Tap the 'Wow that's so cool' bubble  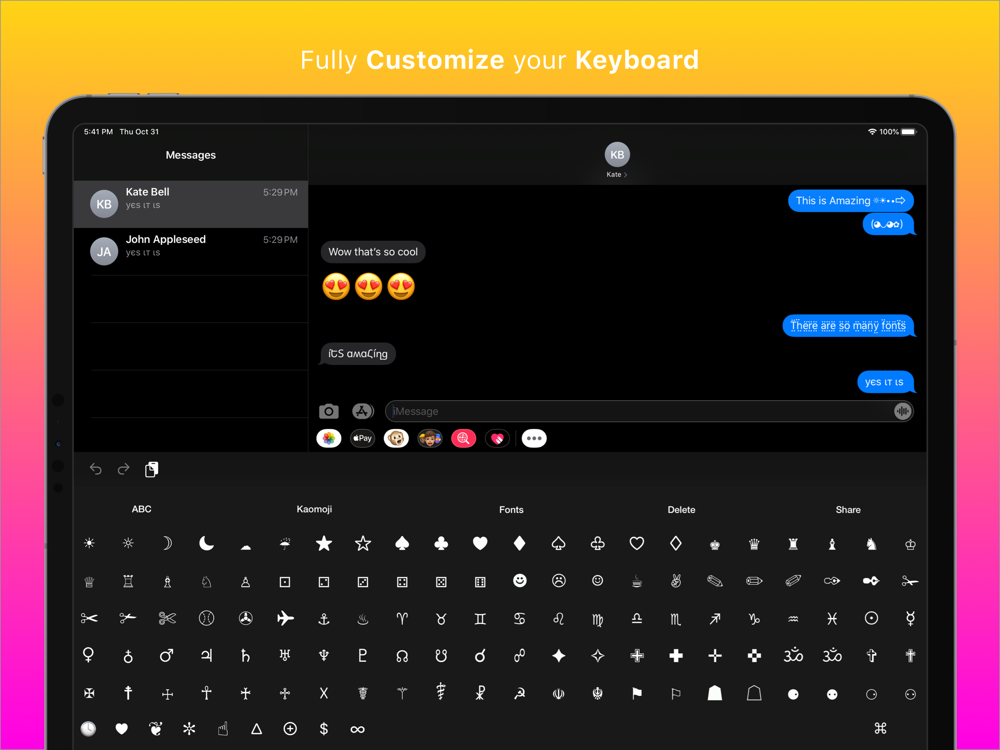pos(373,252)
